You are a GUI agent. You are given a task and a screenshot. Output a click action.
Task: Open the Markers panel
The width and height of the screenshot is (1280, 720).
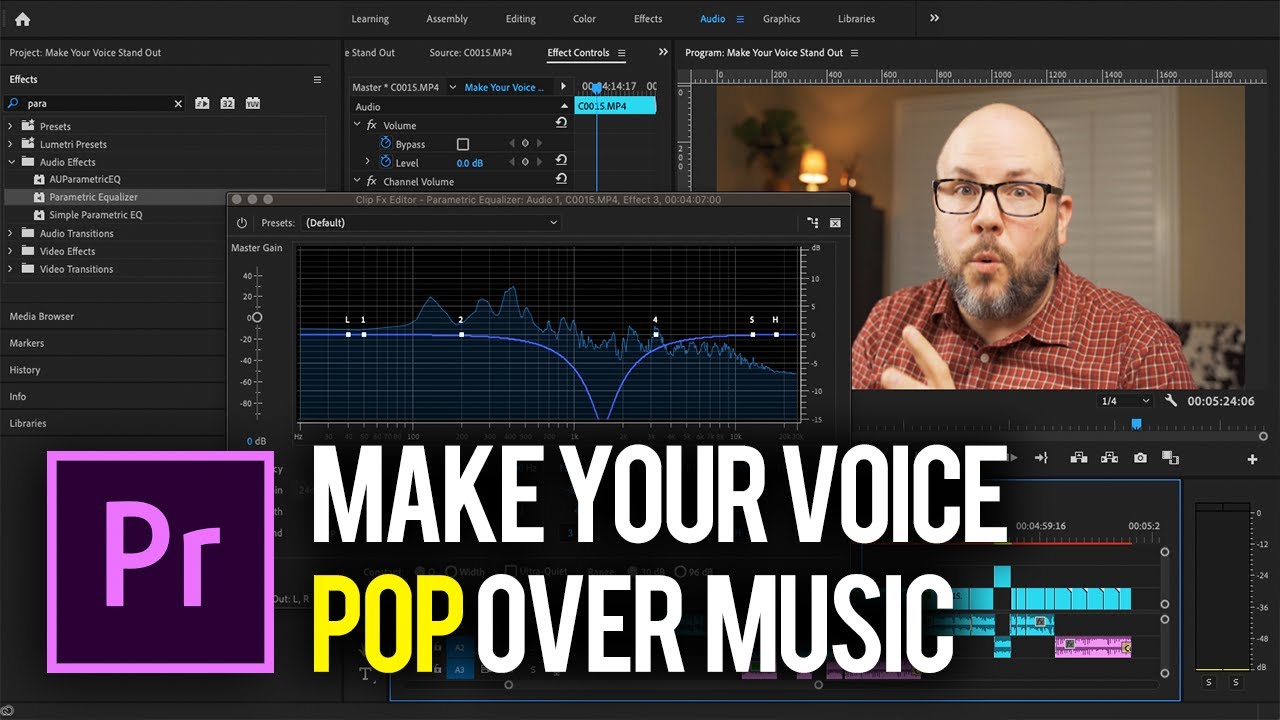pos(27,343)
